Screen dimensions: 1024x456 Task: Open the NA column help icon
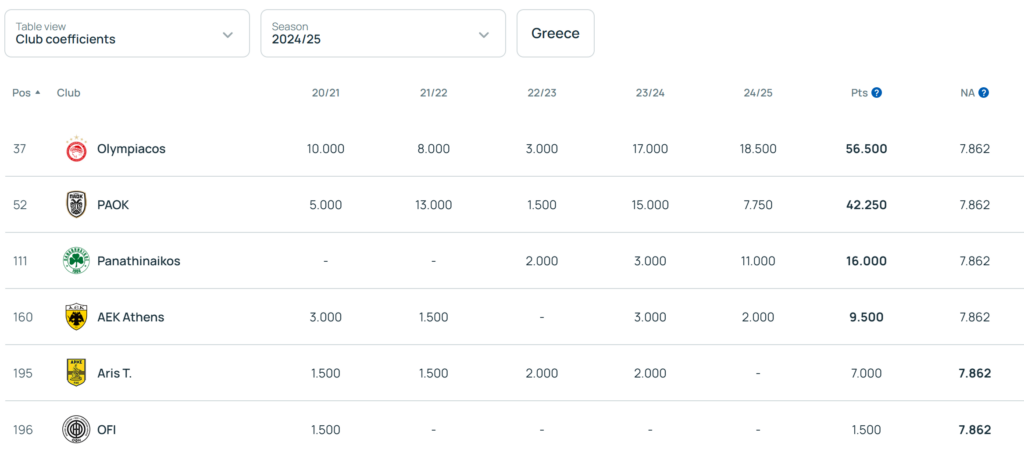pos(984,93)
